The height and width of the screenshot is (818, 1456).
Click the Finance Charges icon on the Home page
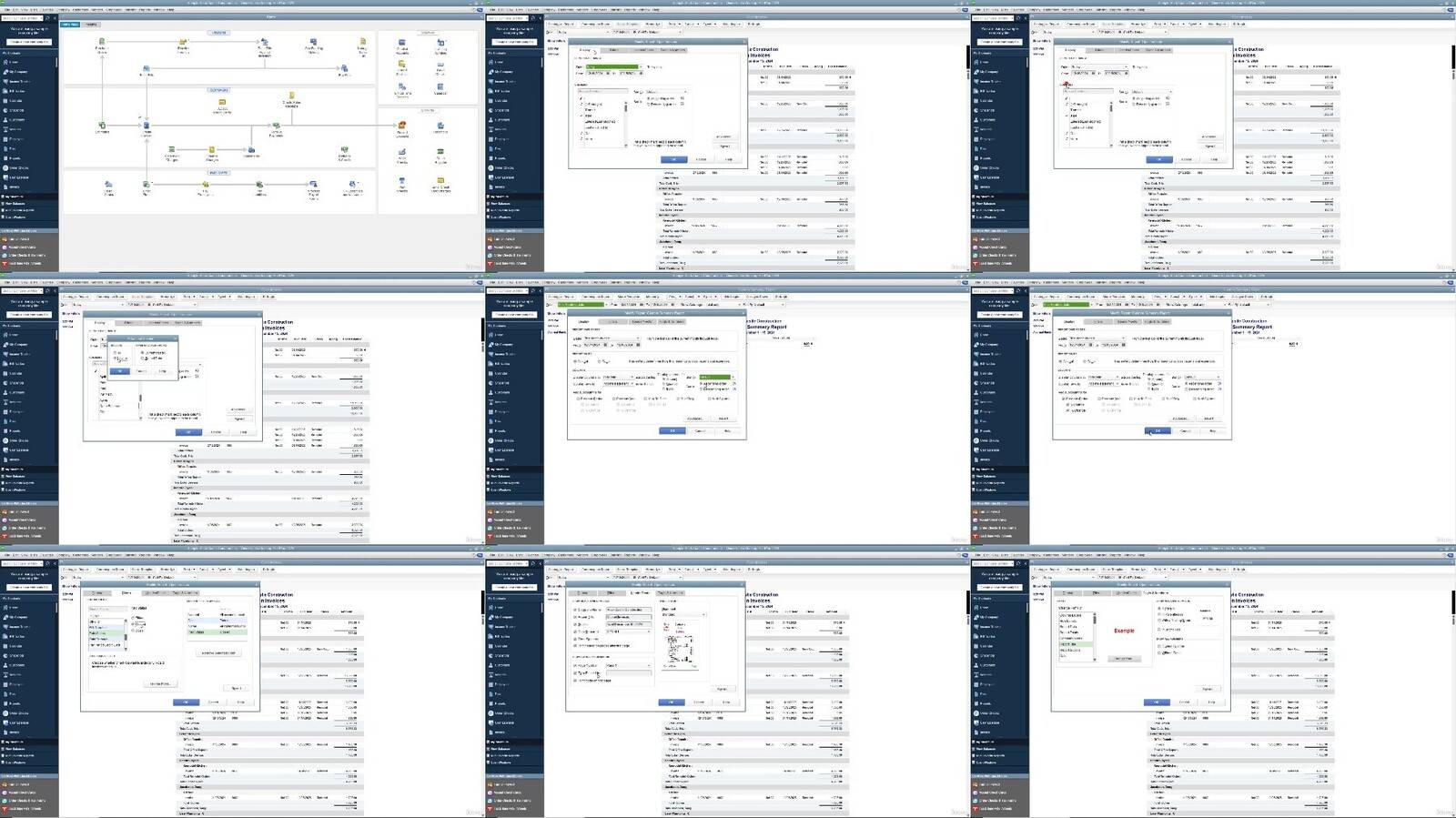pos(212,151)
